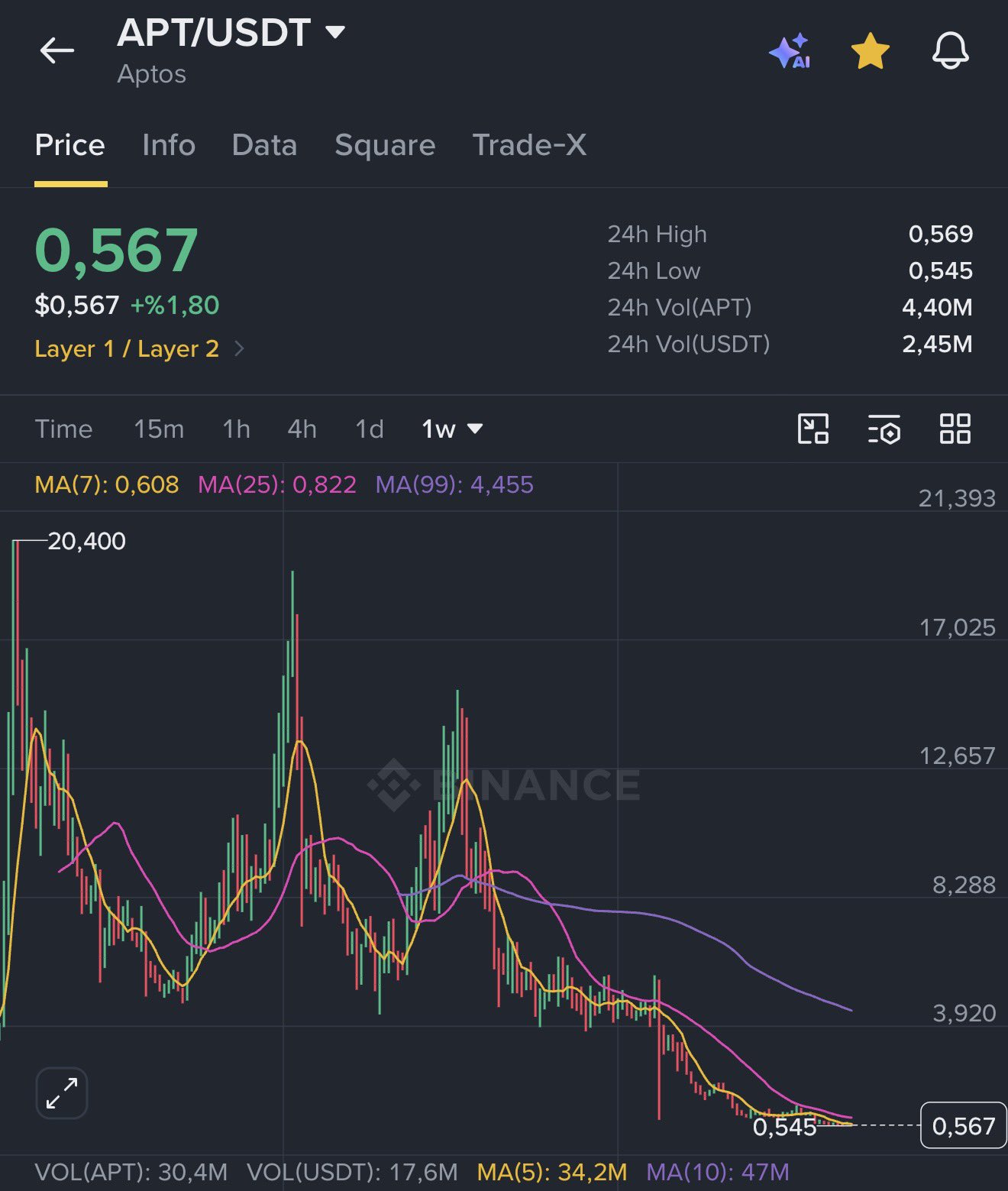Open chart indicator settings icon
The image size is (1008, 1191).
click(x=884, y=429)
